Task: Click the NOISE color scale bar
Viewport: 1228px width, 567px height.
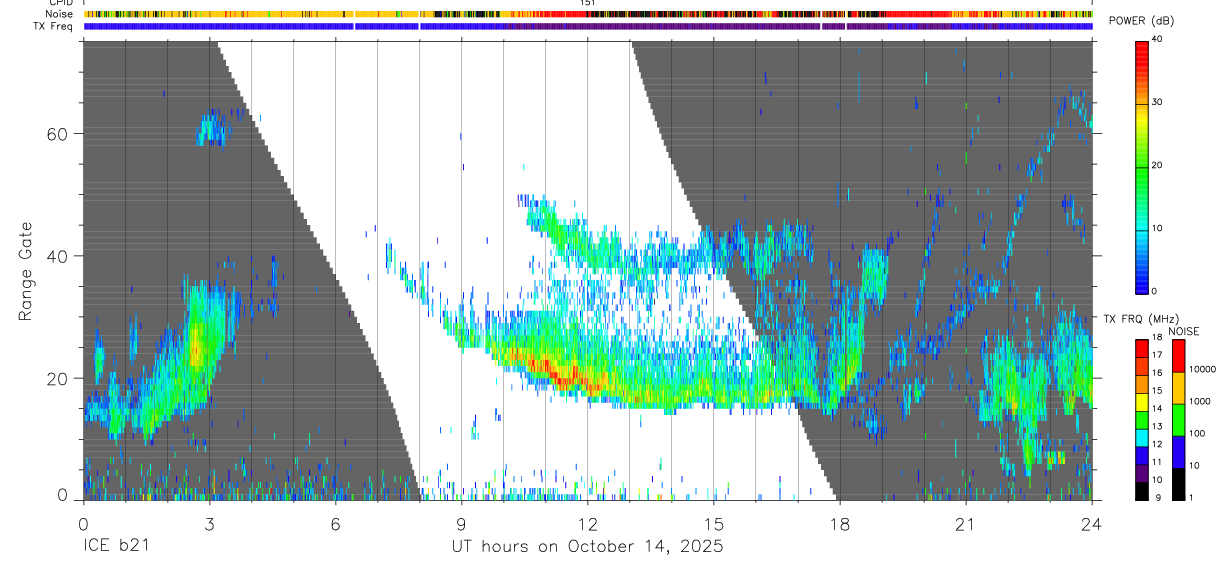Action: click(1178, 419)
